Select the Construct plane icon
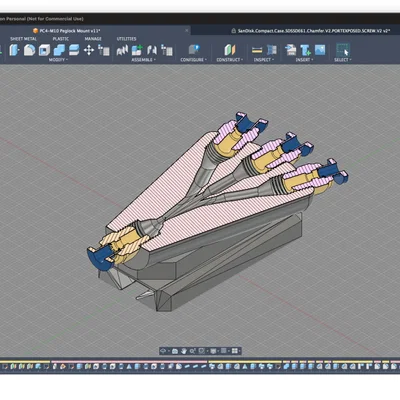 [230, 50]
